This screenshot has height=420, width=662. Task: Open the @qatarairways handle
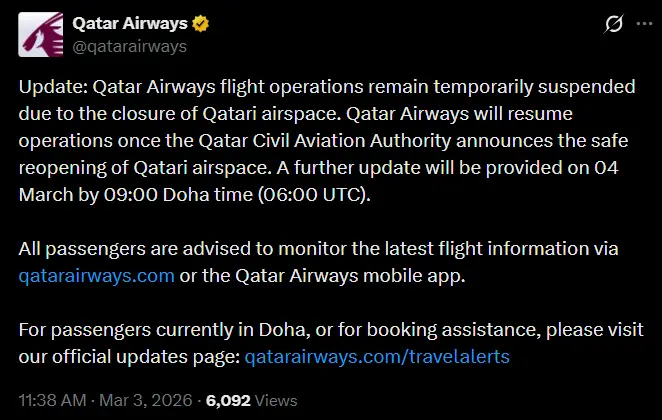[x=130, y=45]
